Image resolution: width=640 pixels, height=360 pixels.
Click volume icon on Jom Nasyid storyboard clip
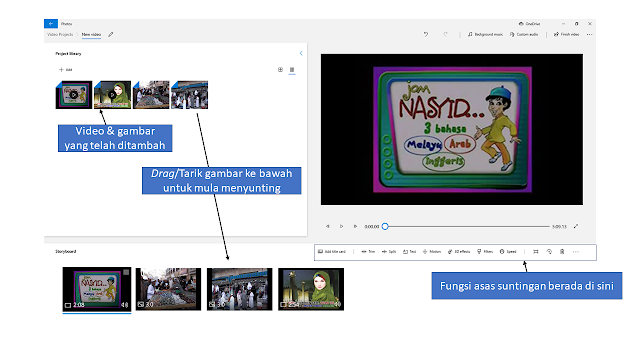click(x=124, y=305)
